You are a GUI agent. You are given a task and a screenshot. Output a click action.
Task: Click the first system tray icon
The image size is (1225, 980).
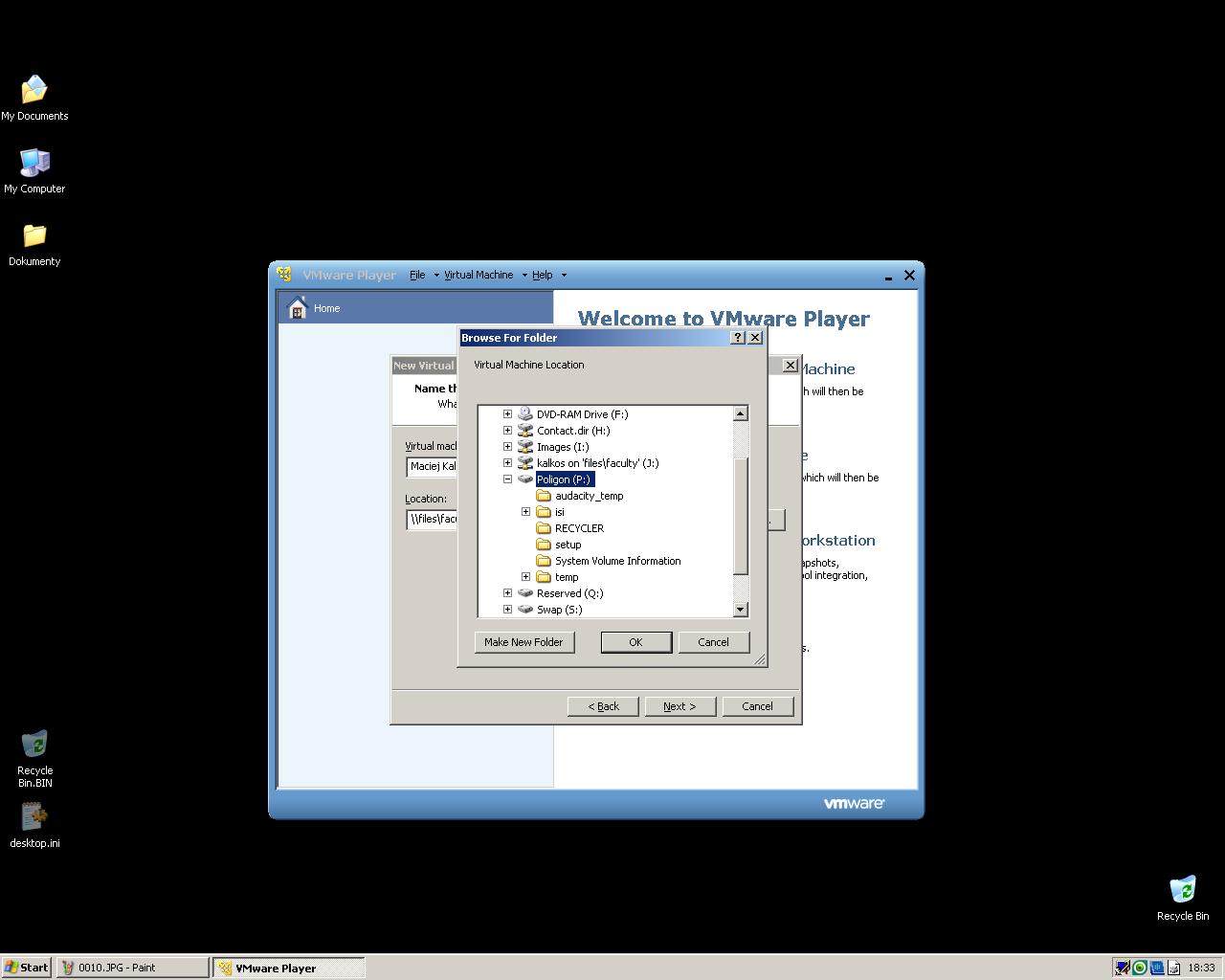(1123, 968)
